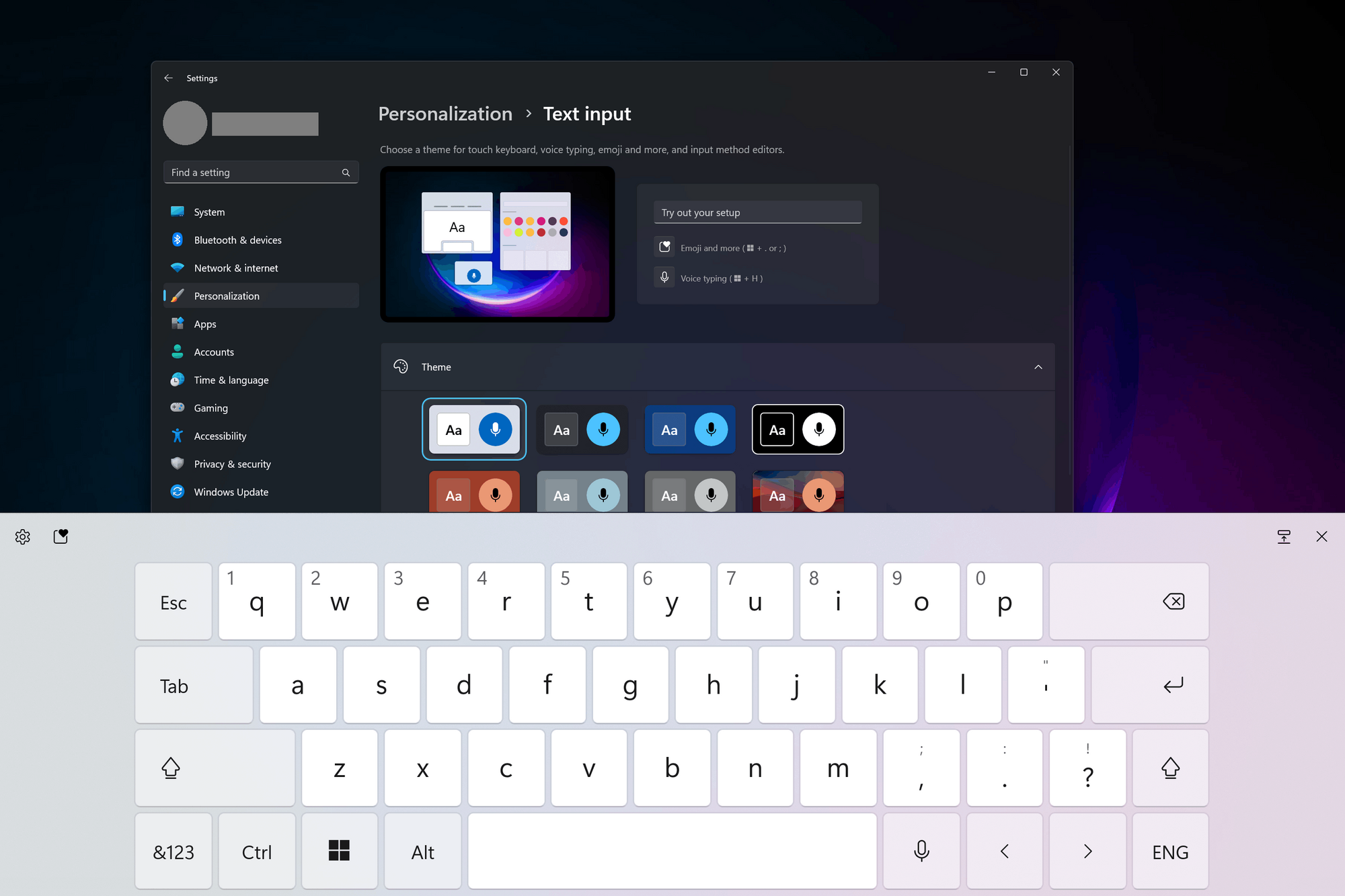Open Accessibility settings category
This screenshot has height=896, width=1345.
[x=261, y=436]
